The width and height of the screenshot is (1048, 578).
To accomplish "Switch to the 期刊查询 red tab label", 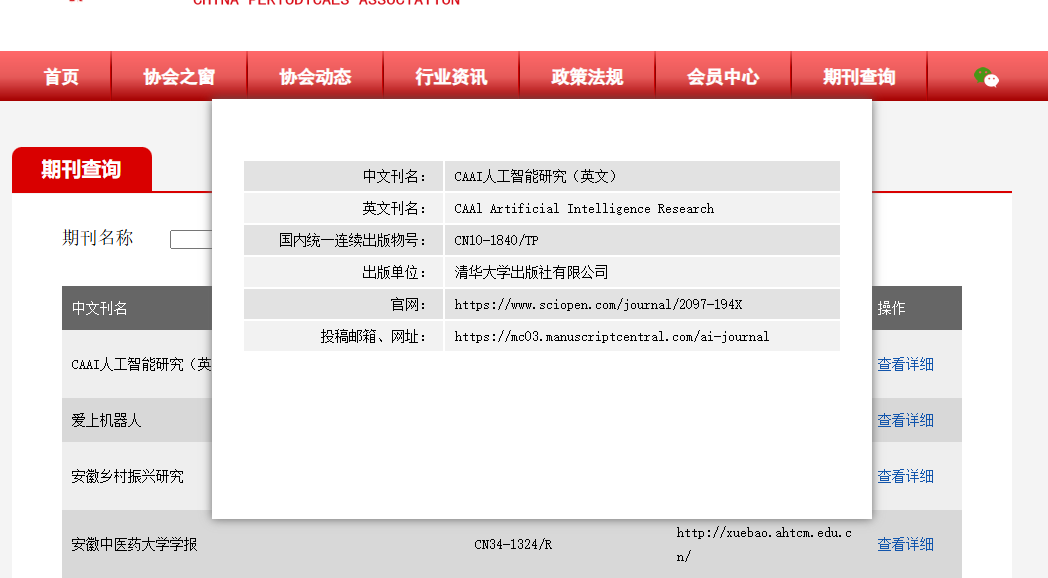I will click(x=80, y=170).
